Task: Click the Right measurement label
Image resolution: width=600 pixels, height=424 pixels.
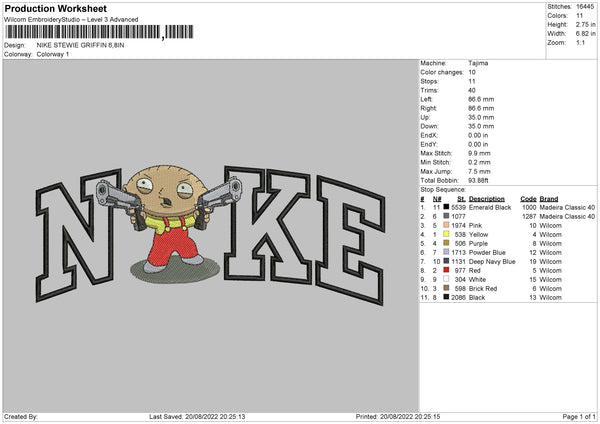Action: [429, 108]
